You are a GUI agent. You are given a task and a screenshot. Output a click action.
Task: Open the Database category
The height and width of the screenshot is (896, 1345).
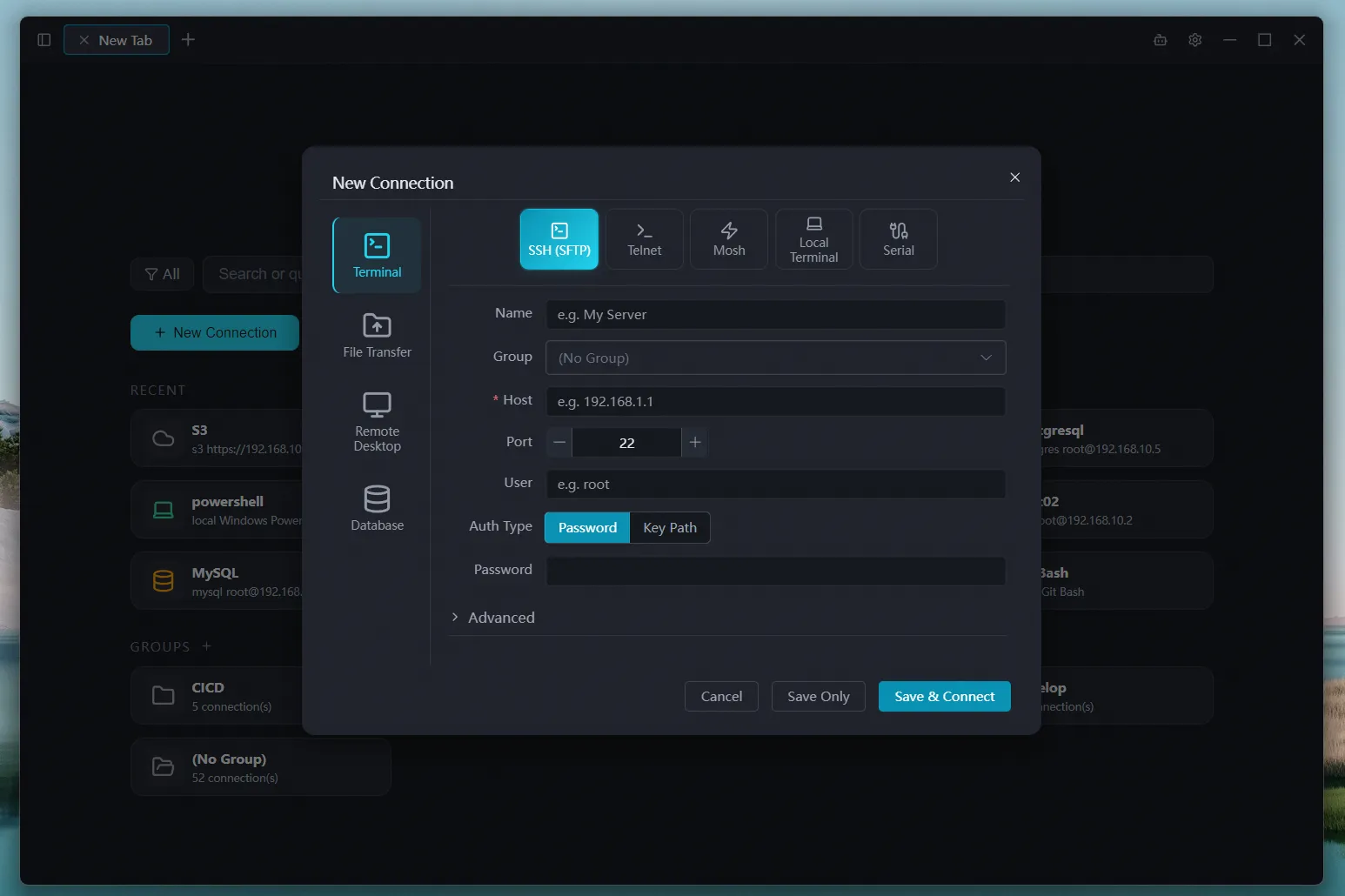tap(377, 508)
